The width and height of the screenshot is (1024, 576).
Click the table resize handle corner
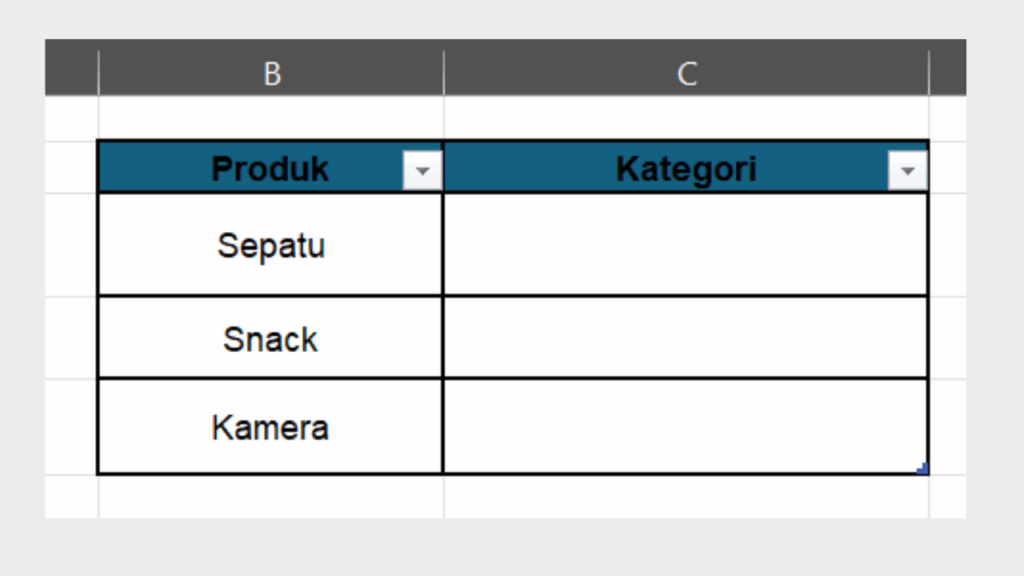point(923,468)
